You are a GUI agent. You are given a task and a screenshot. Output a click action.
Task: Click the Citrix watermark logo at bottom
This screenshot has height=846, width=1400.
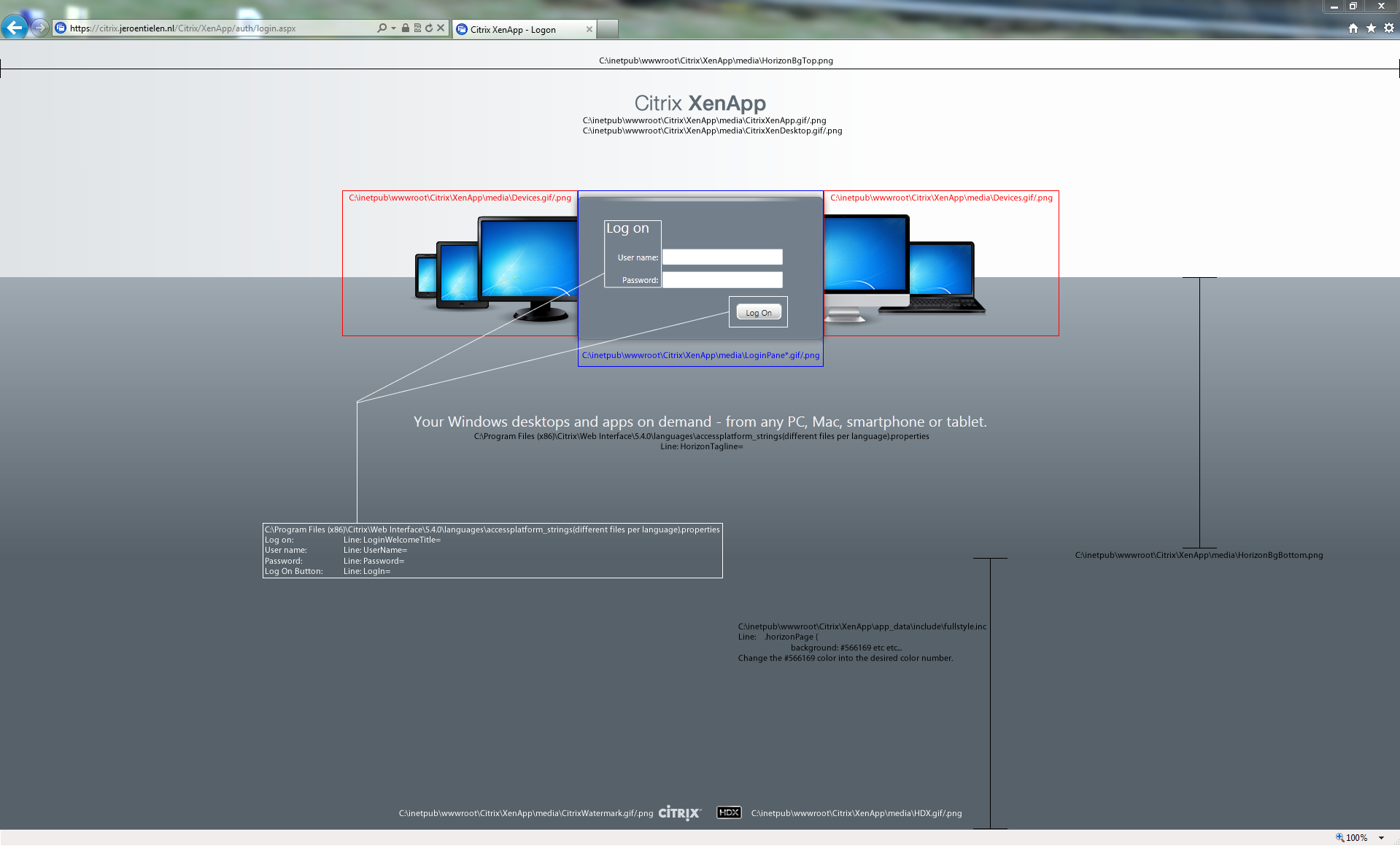(680, 812)
